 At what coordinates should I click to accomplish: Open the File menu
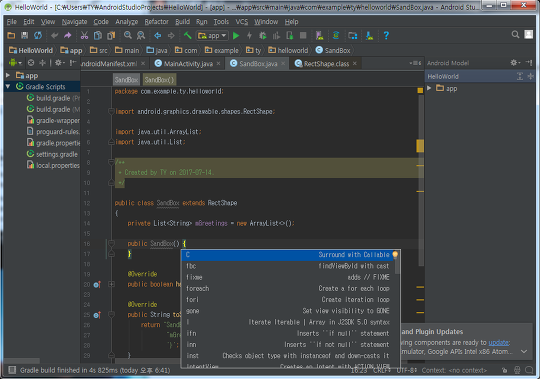[x=11, y=22]
